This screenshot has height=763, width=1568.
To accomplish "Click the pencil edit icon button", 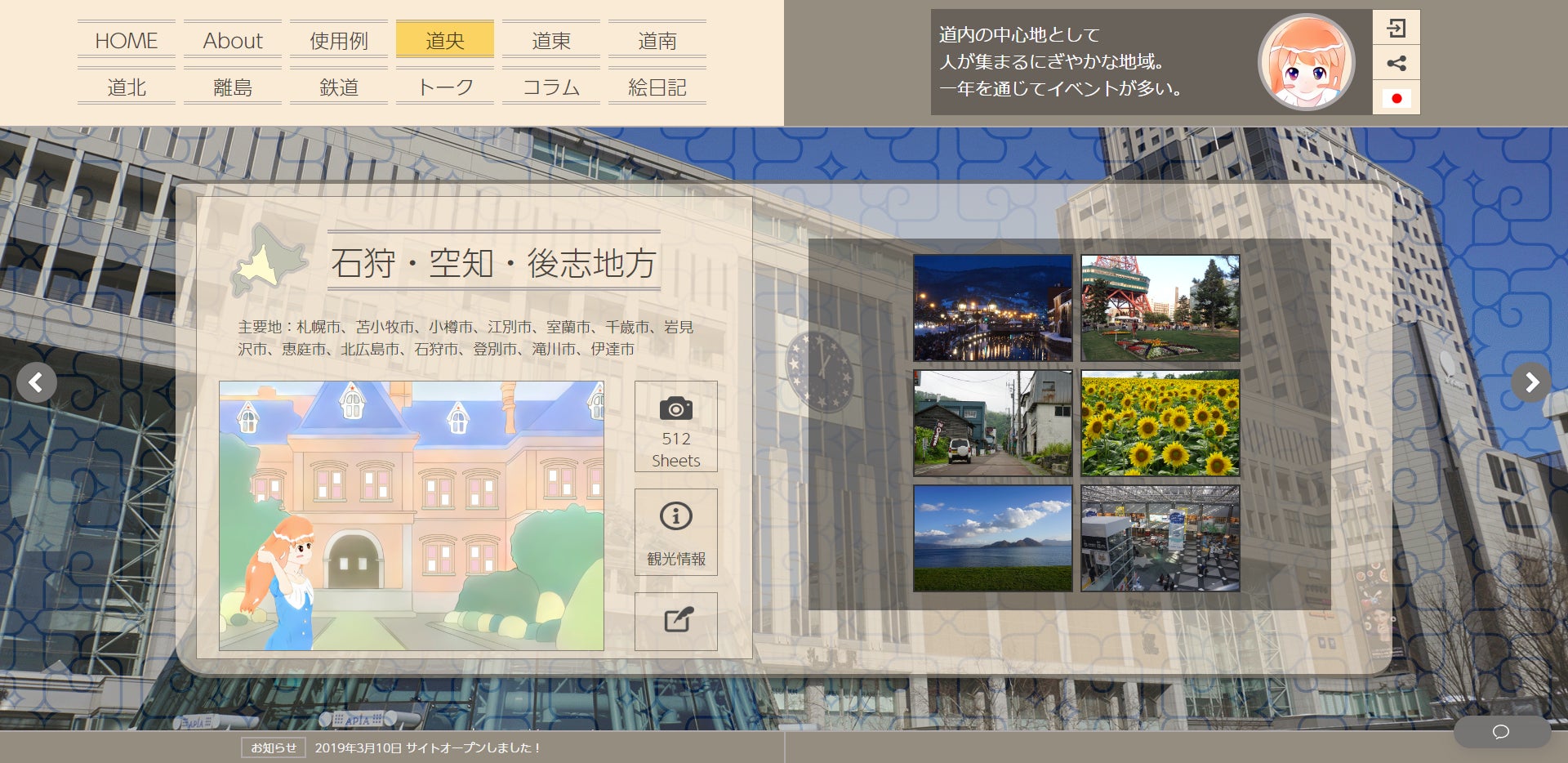I will point(676,621).
